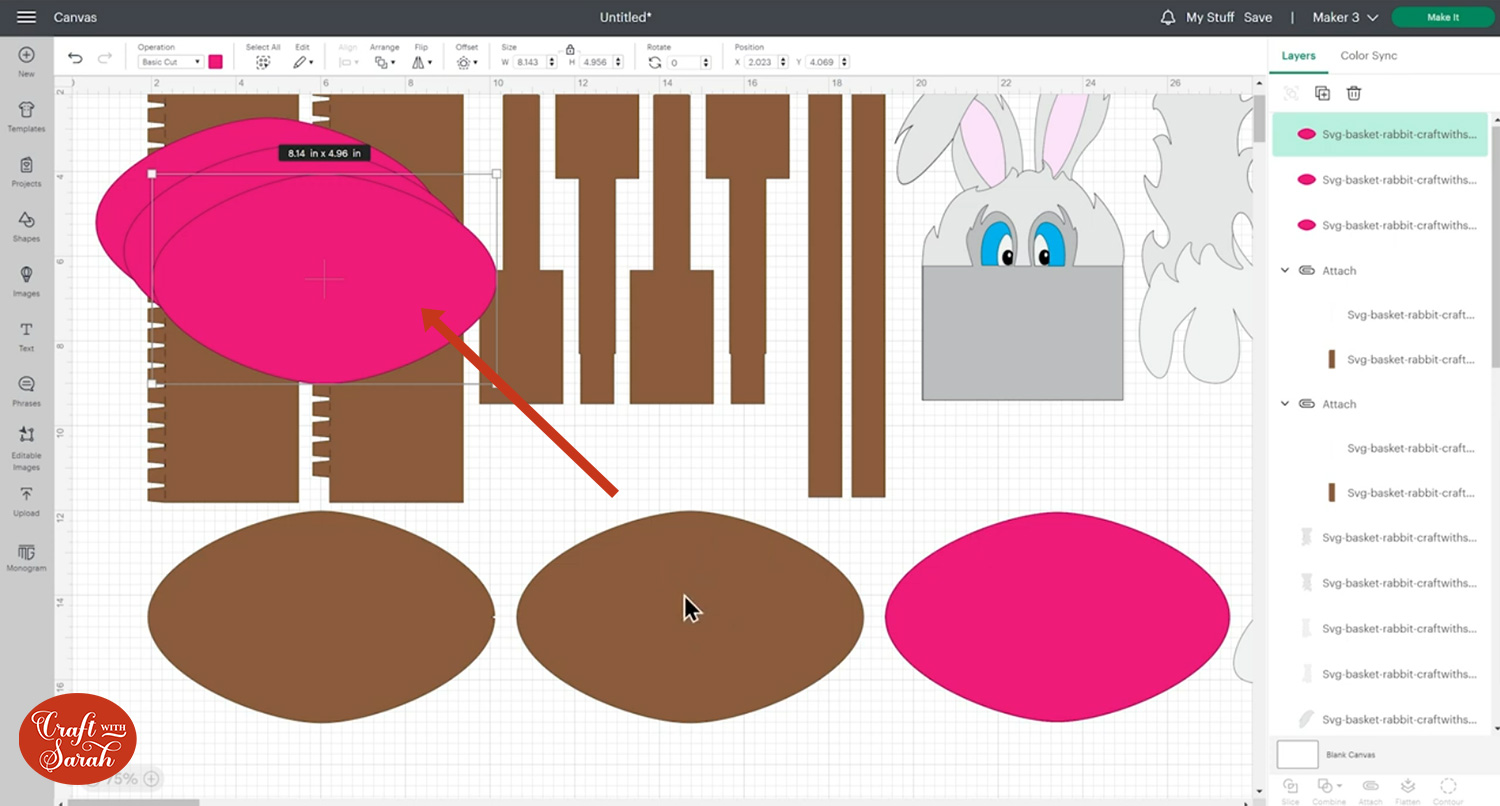The height and width of the screenshot is (806, 1500).
Task: Open the Monogram tool
Action: coord(26,557)
